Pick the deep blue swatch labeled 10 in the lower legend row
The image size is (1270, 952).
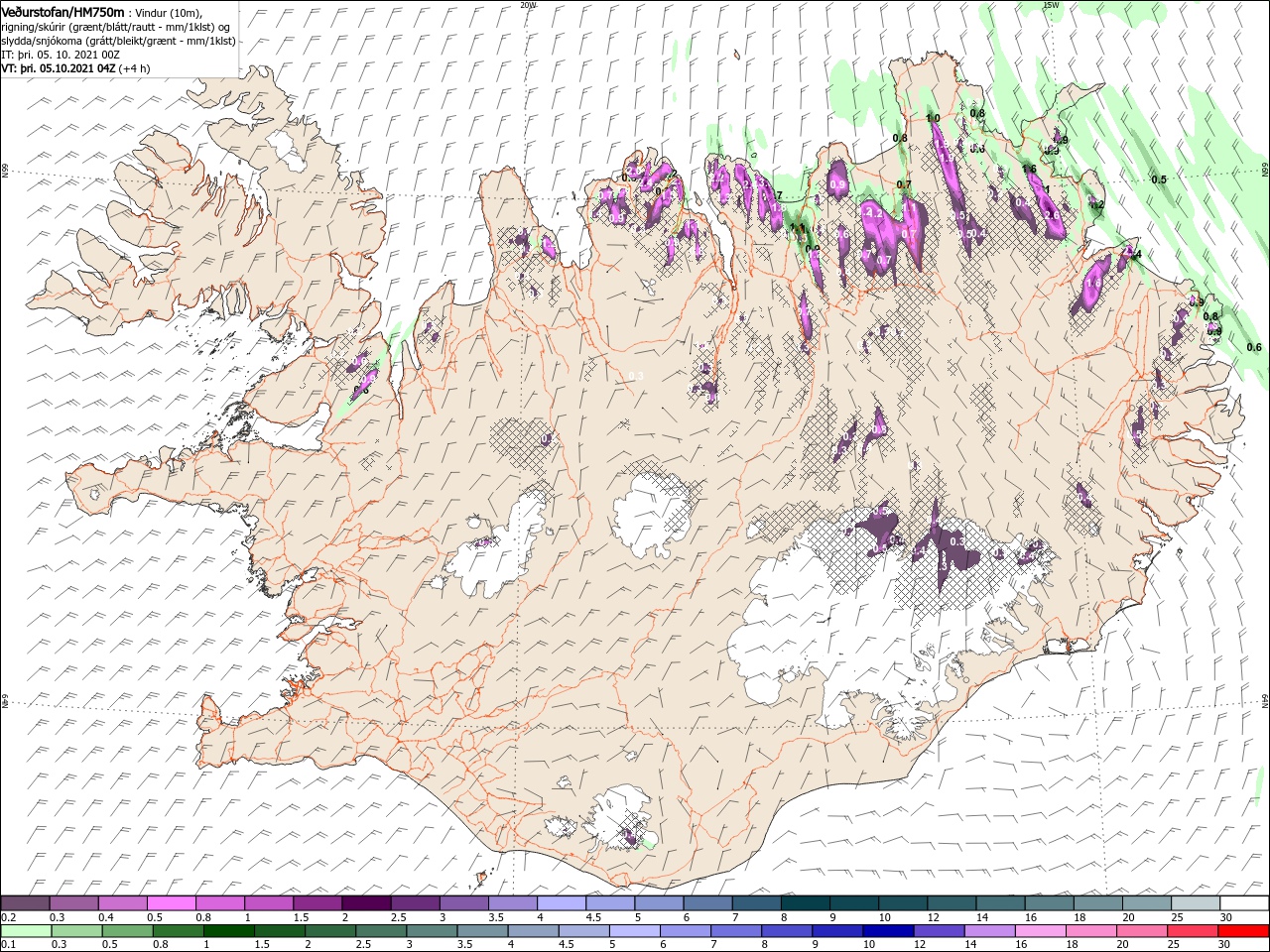tap(888, 931)
